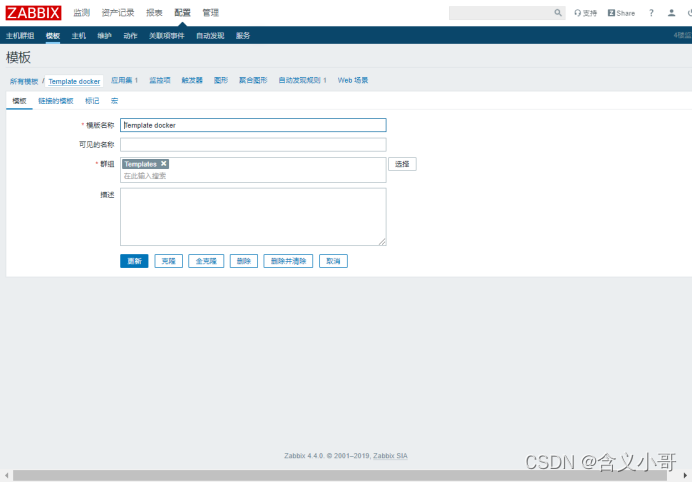Go to 关联项事件 submenu item

pyautogui.click(x=166, y=36)
